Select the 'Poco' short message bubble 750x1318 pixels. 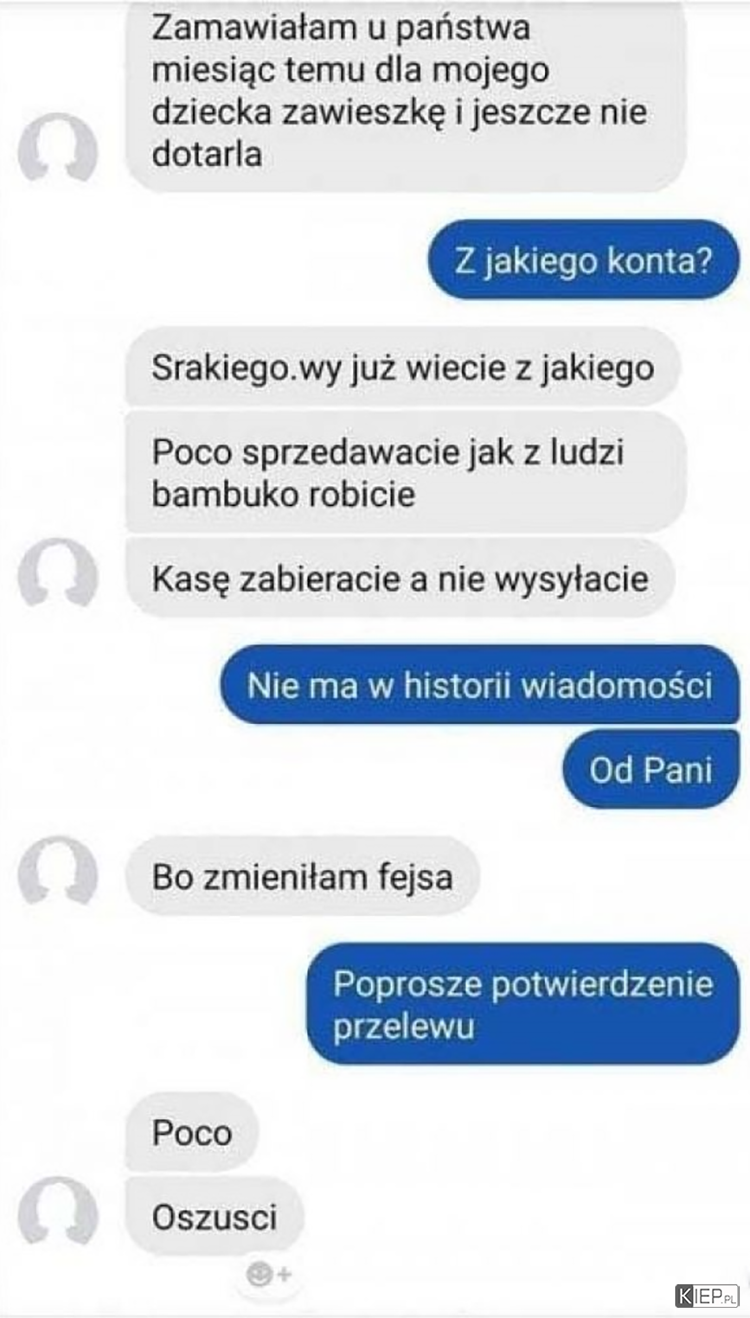point(192,1132)
